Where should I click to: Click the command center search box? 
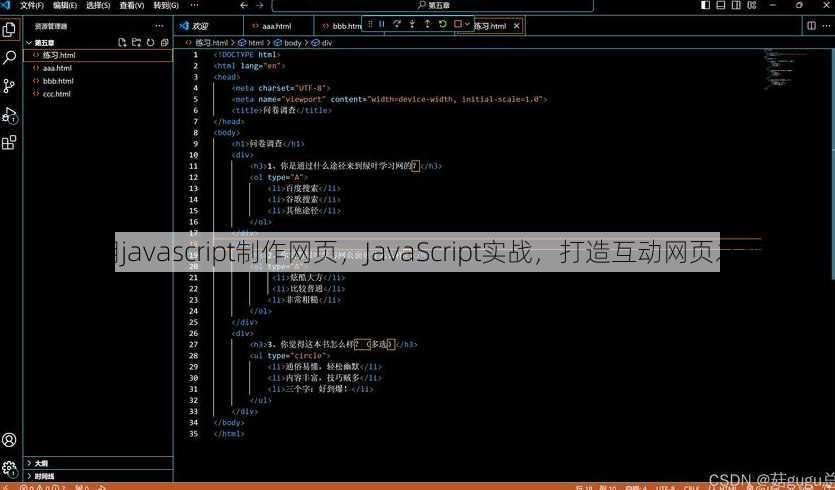[x=432, y=5]
